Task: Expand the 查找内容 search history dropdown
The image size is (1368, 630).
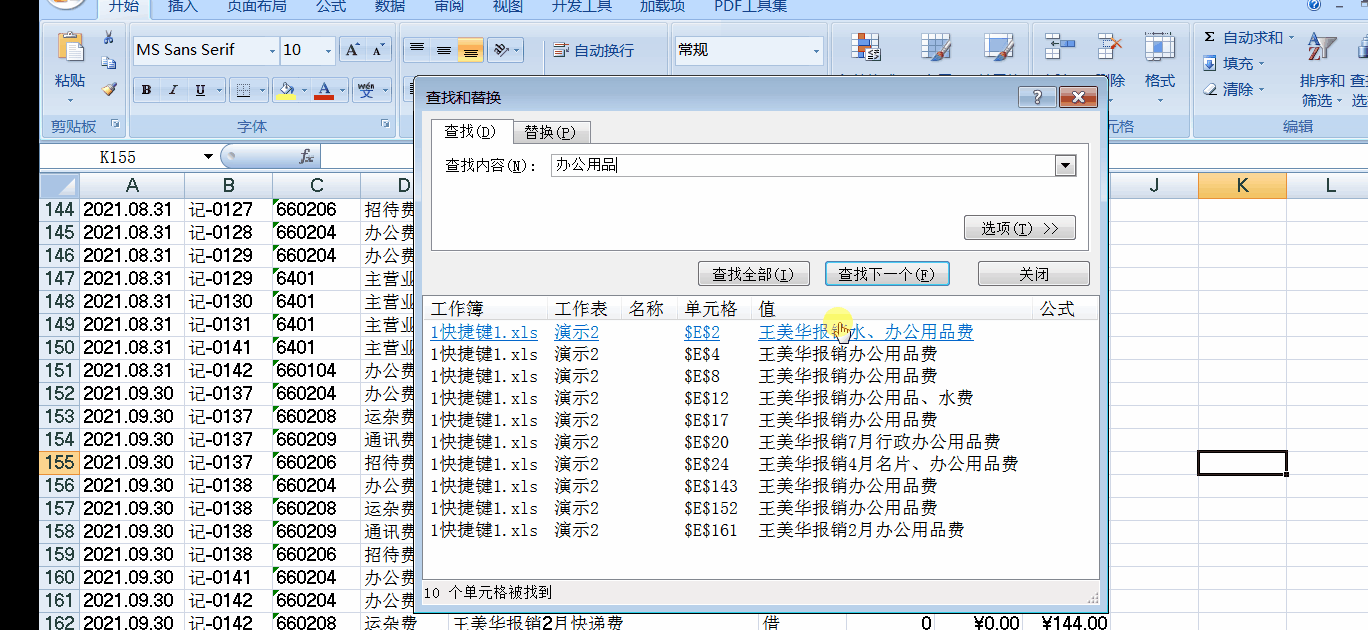Action: tap(1065, 166)
